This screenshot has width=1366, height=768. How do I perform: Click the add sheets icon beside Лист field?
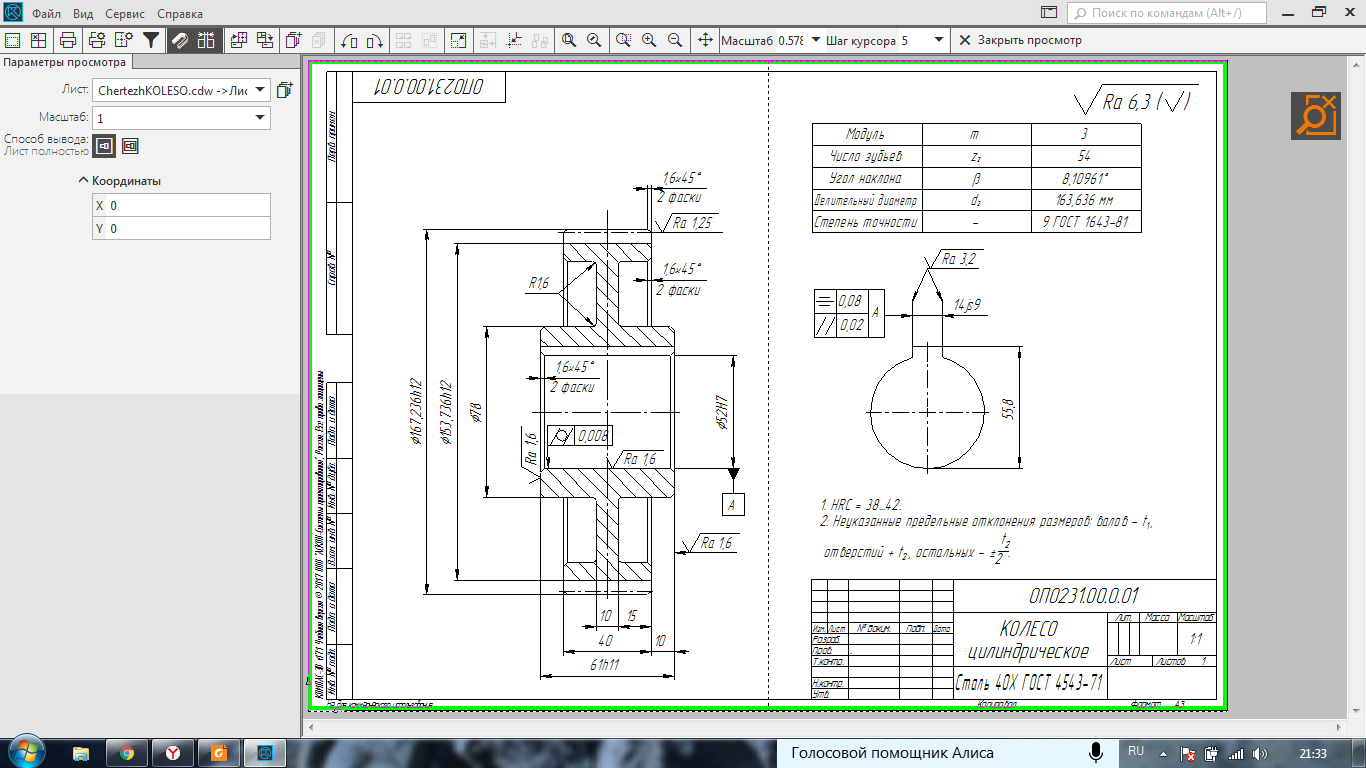pyautogui.click(x=285, y=90)
